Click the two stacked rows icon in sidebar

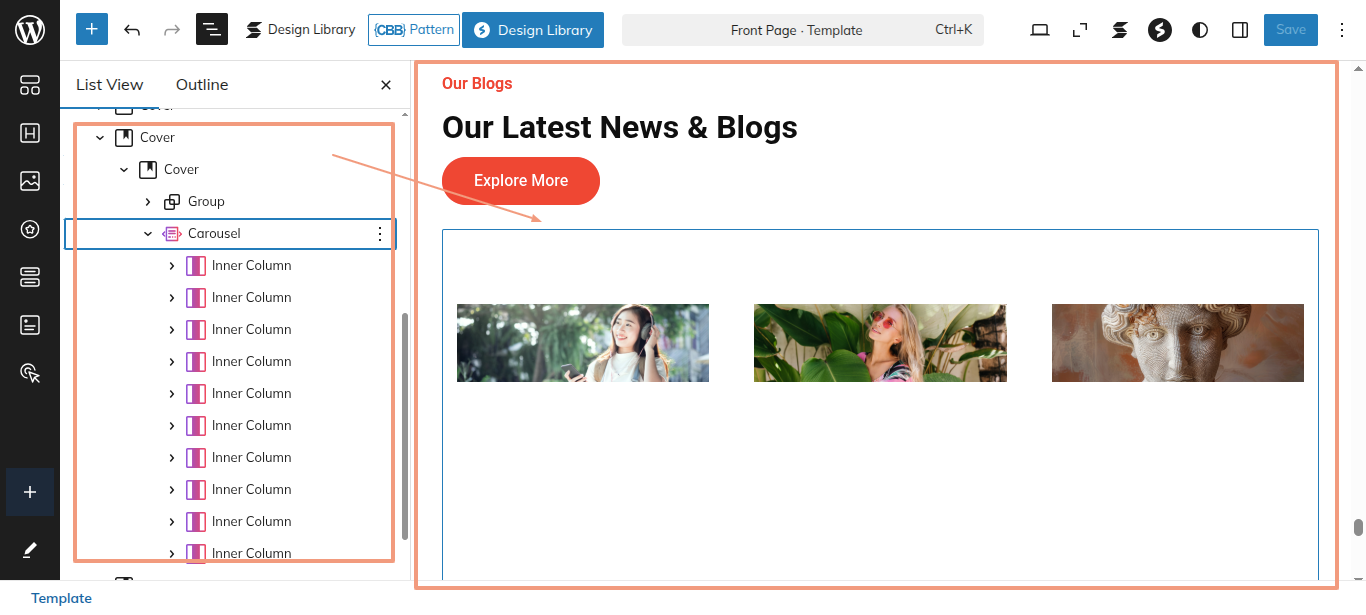coord(30,277)
